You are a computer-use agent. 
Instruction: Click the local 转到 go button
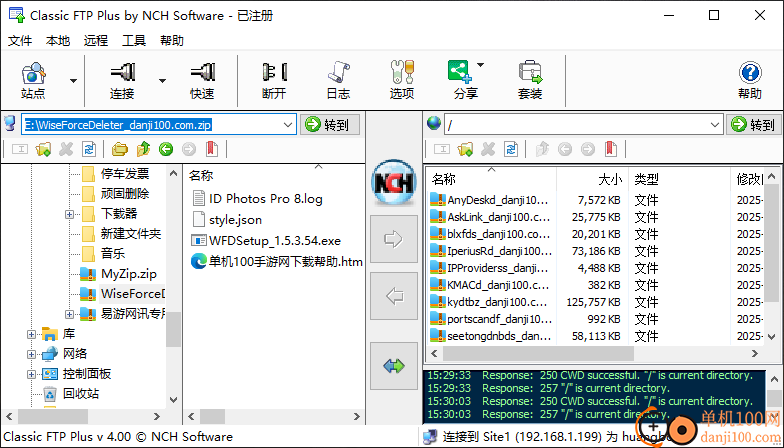tap(330, 124)
